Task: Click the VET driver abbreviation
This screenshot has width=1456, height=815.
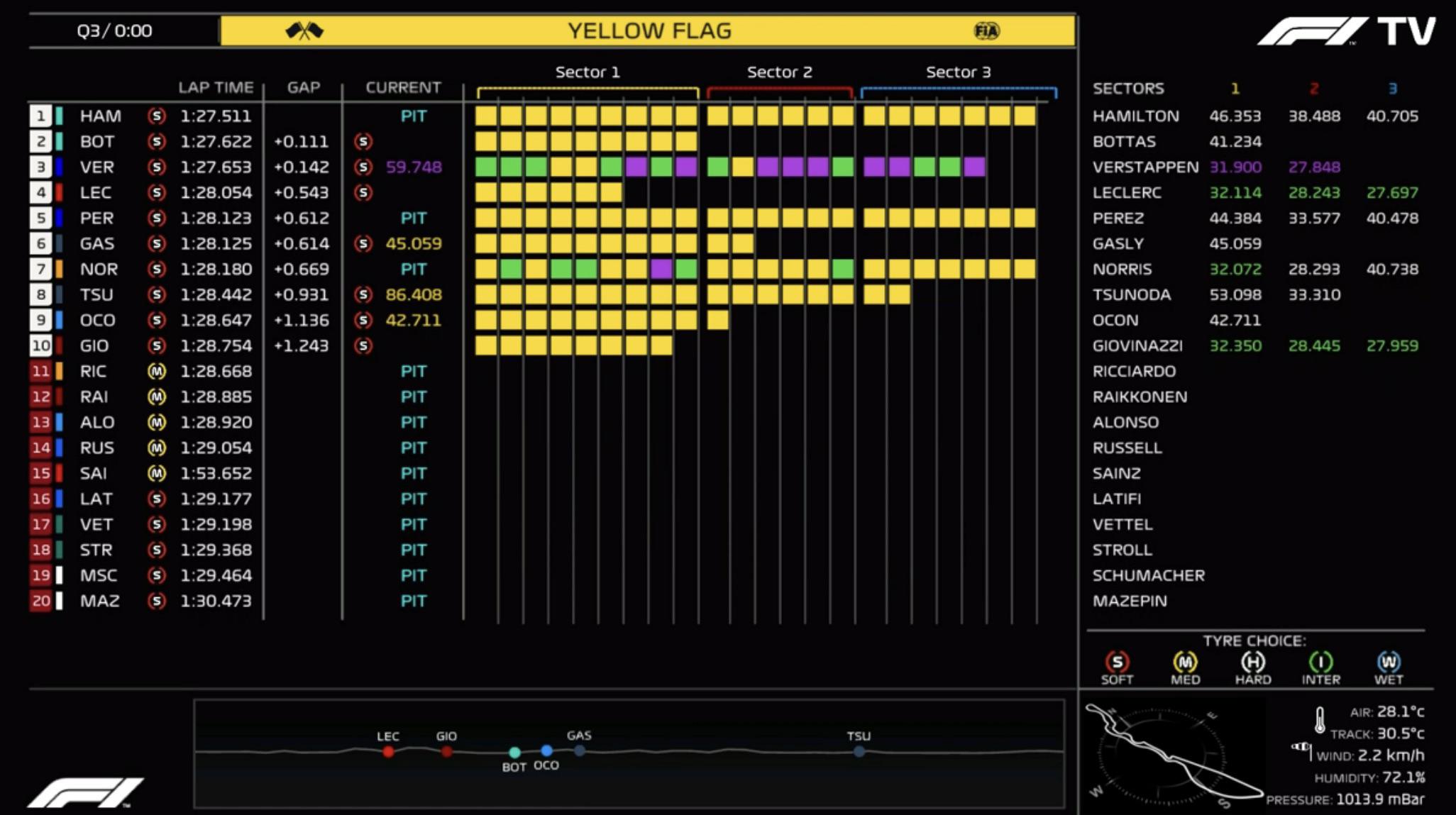Action: 96,524
